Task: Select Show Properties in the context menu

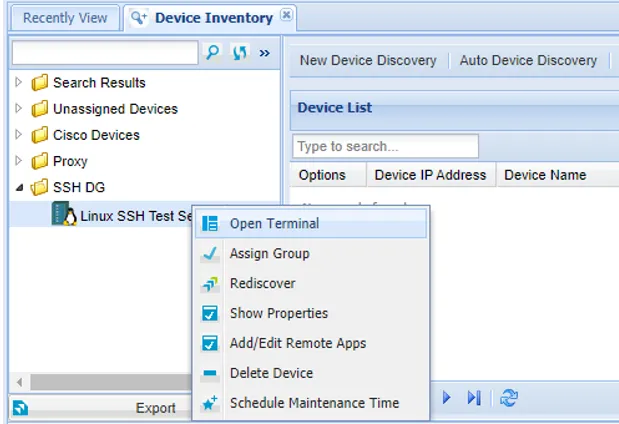Action: tap(311, 313)
